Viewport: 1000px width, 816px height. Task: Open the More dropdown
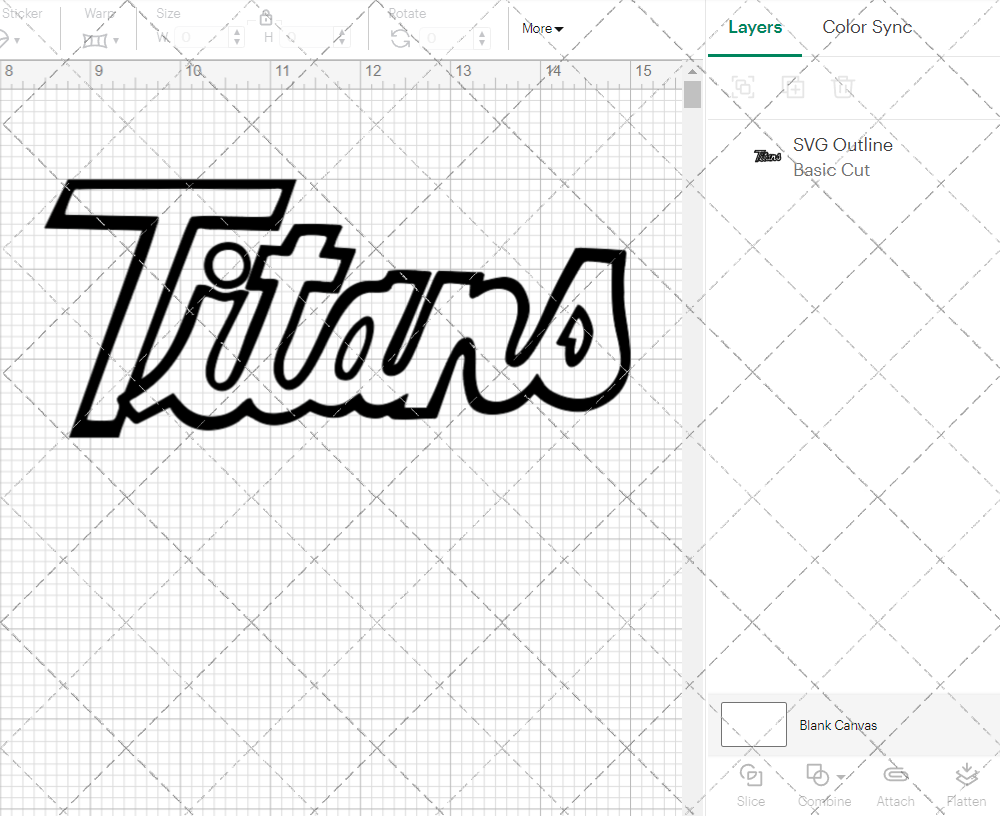point(541,29)
